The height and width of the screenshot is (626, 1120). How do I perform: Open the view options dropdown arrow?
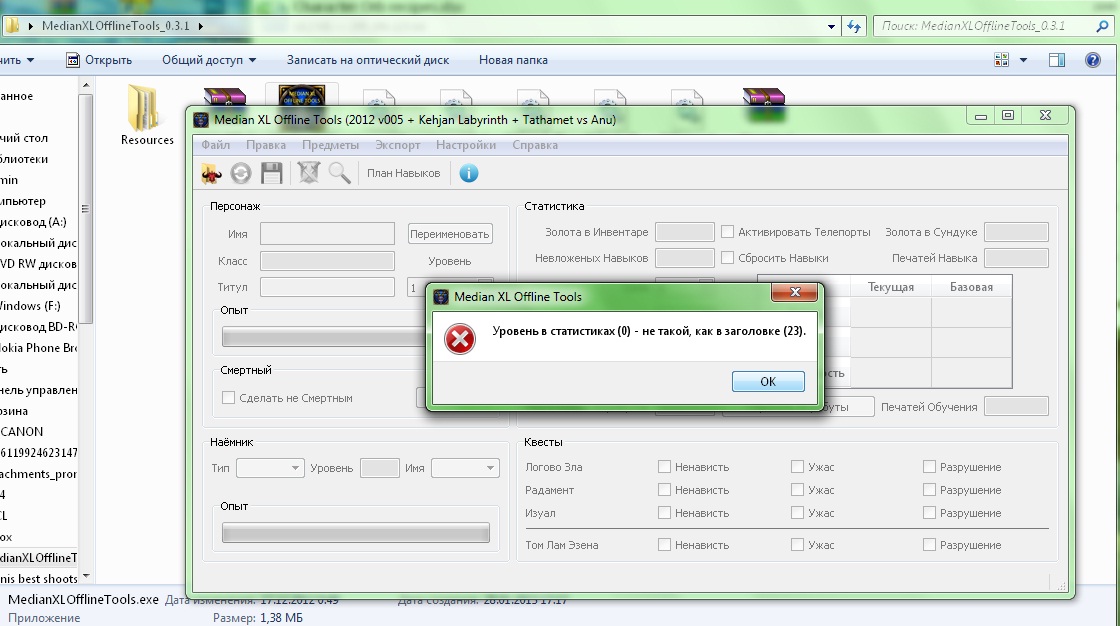pyautogui.click(x=1023, y=60)
